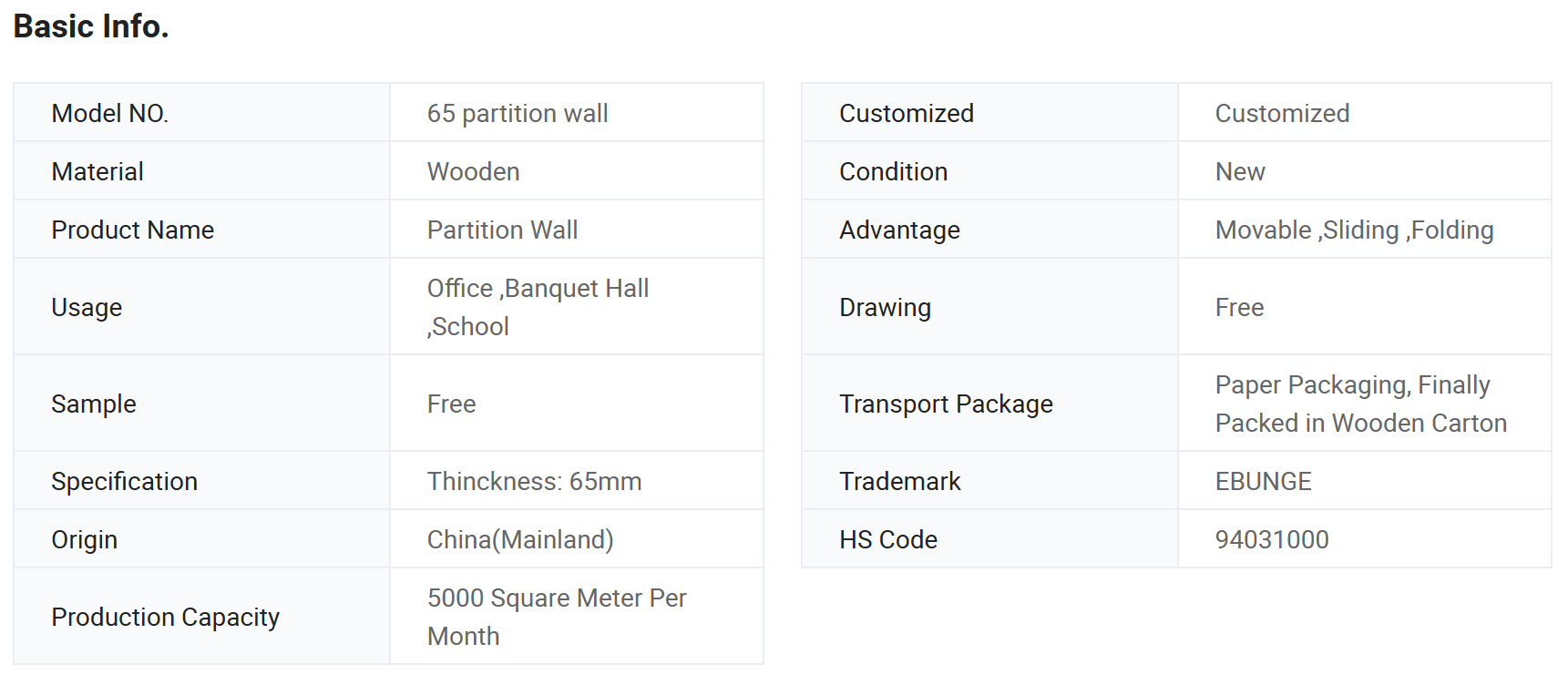Click the 65 partition wall value
This screenshot has height=675, width=1568.
point(518,113)
